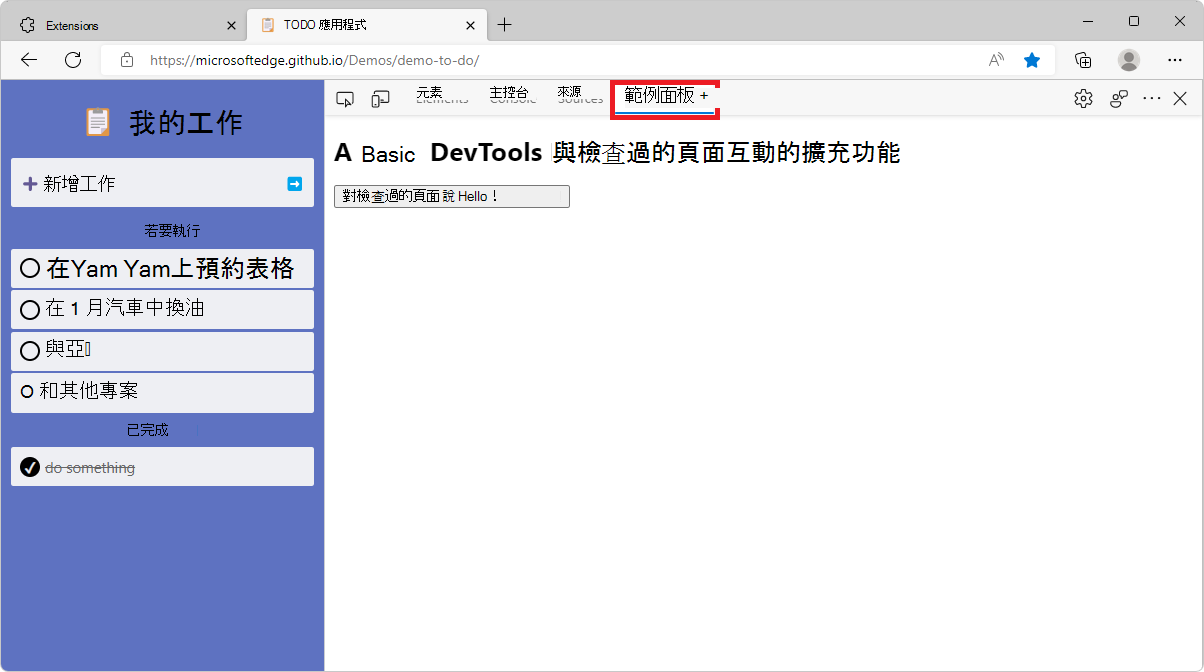This screenshot has height=672, width=1204.
Task: Click the 對檢查過的頁面說 Hello button
Action: click(x=451, y=196)
